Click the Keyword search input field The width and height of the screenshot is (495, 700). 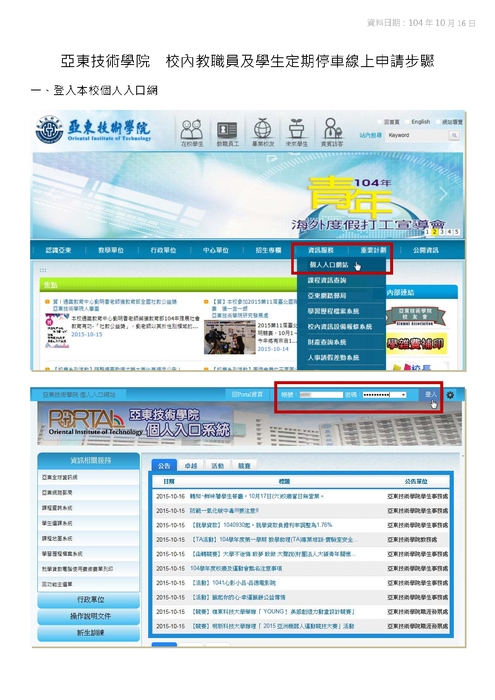coord(418,135)
